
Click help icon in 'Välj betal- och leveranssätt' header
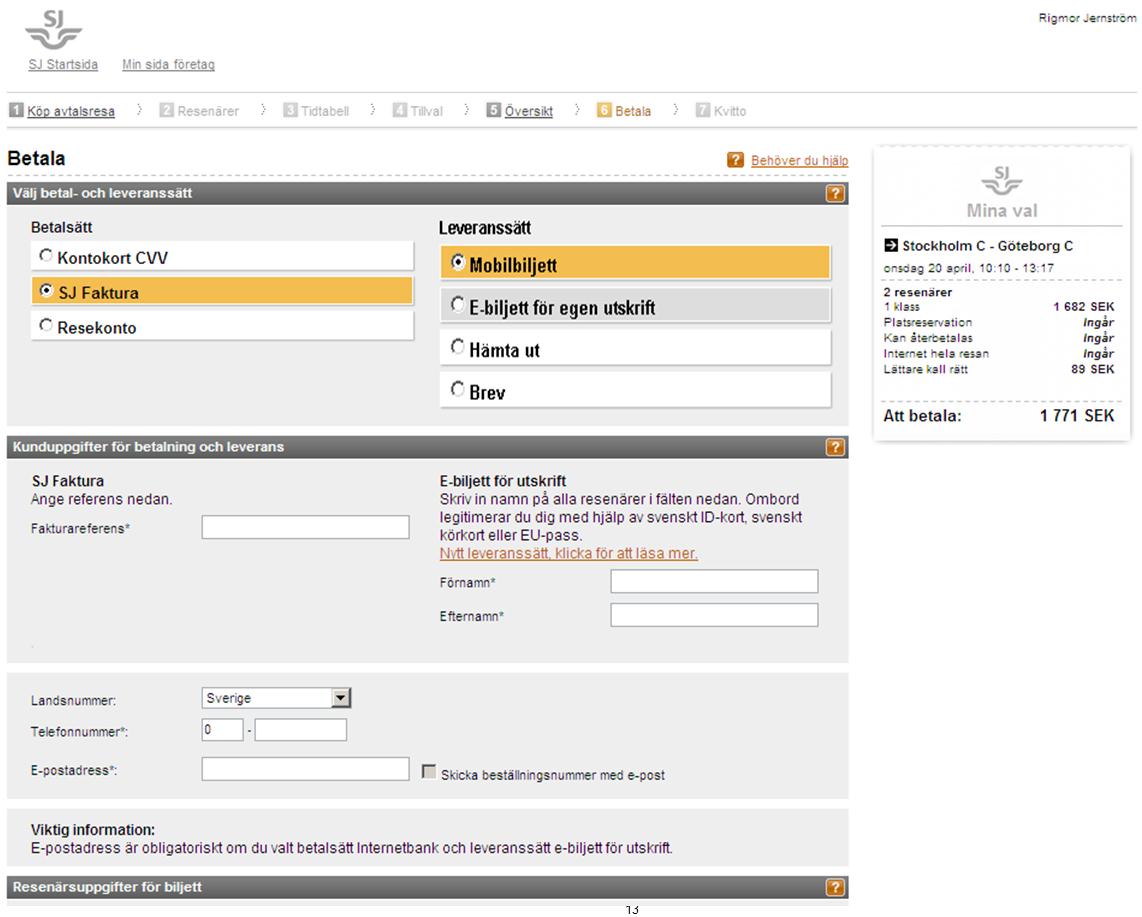835,193
